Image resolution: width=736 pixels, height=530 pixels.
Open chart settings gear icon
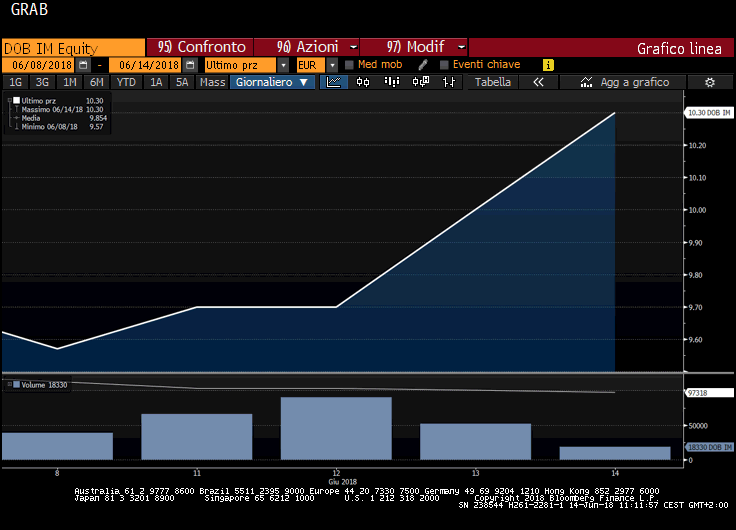point(709,82)
